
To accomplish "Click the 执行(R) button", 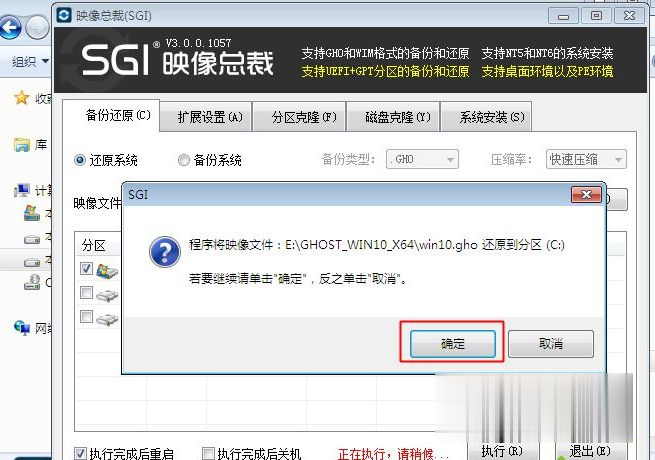I will click(502, 451).
